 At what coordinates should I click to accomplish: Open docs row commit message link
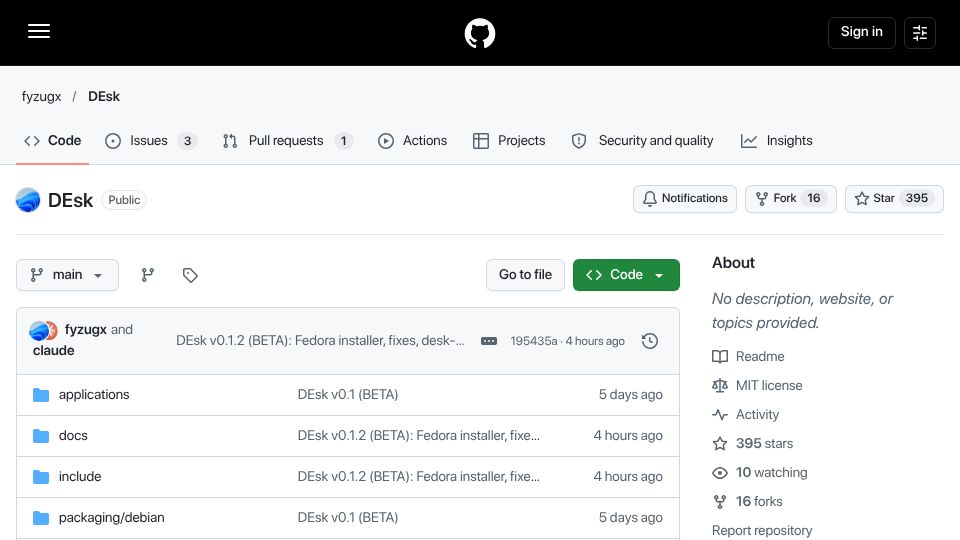tap(419, 436)
